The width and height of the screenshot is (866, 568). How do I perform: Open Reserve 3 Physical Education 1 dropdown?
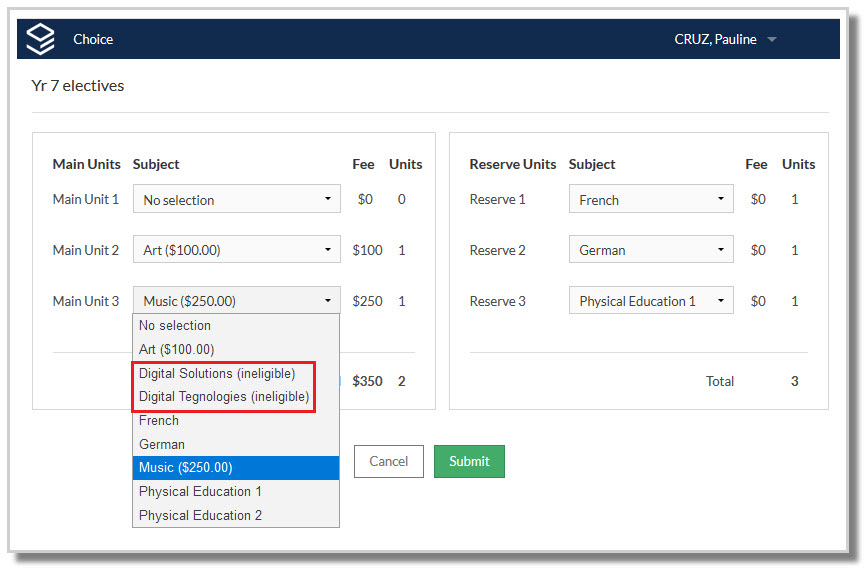pyautogui.click(x=651, y=301)
